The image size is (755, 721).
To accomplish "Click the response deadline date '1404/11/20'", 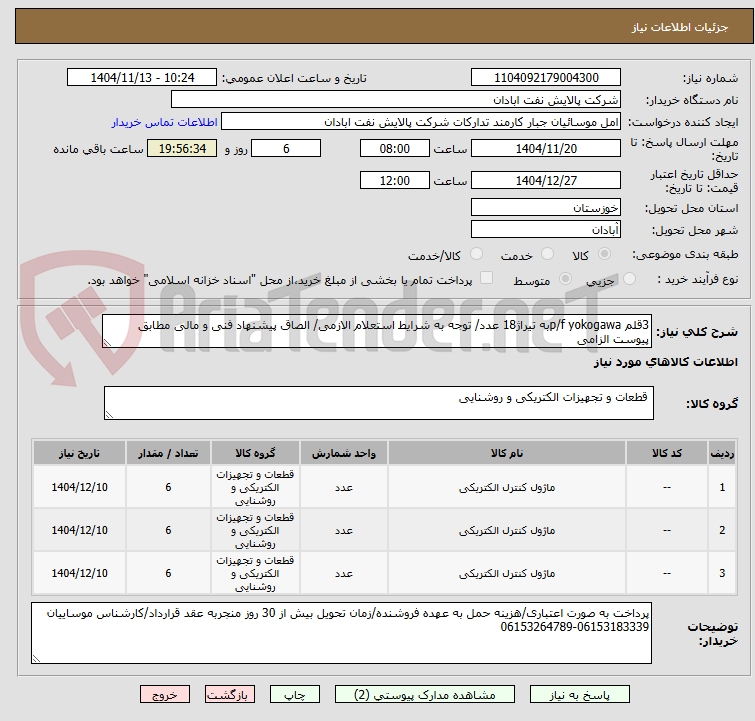I will tap(546, 148).
